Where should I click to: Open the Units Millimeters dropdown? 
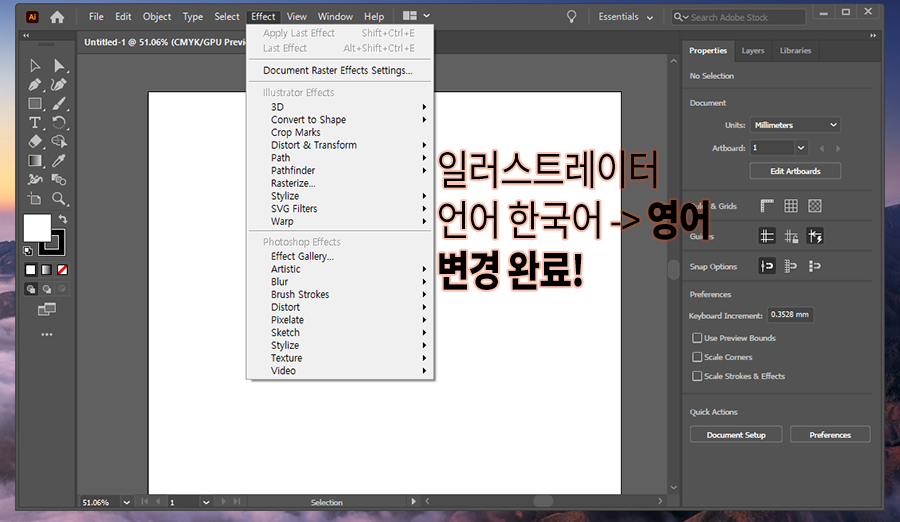click(796, 125)
